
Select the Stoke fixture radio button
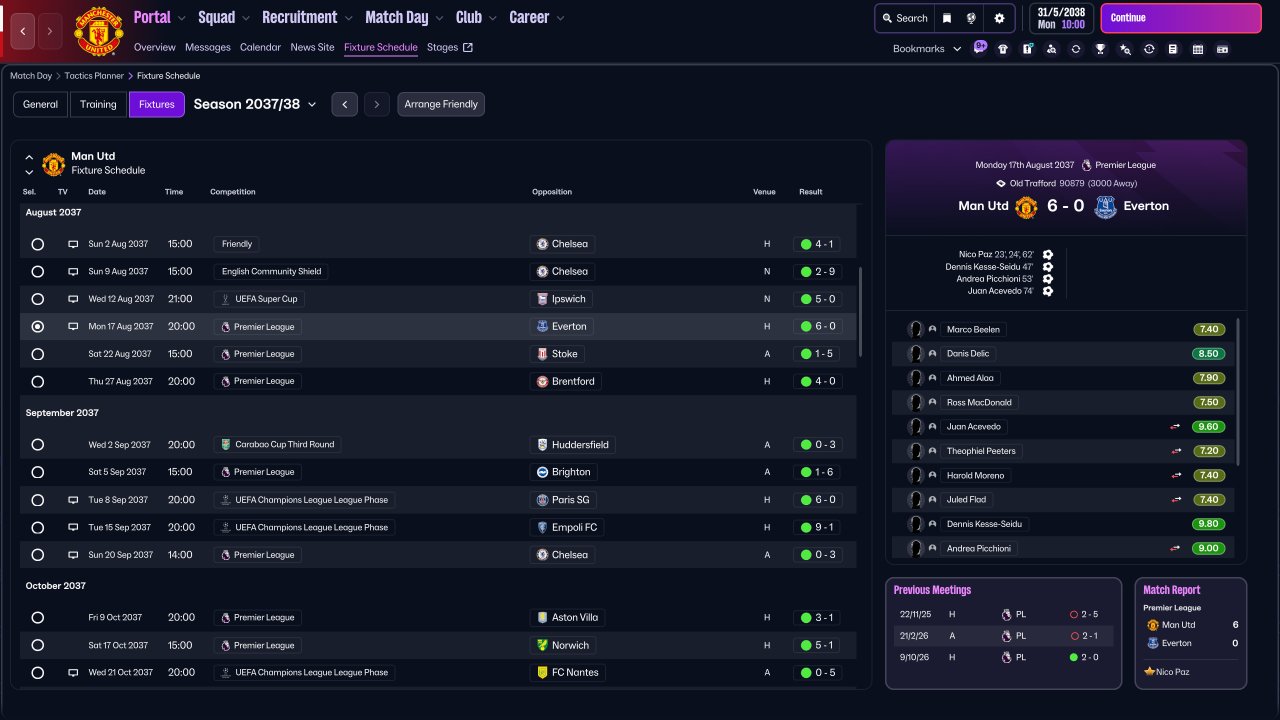coord(38,354)
